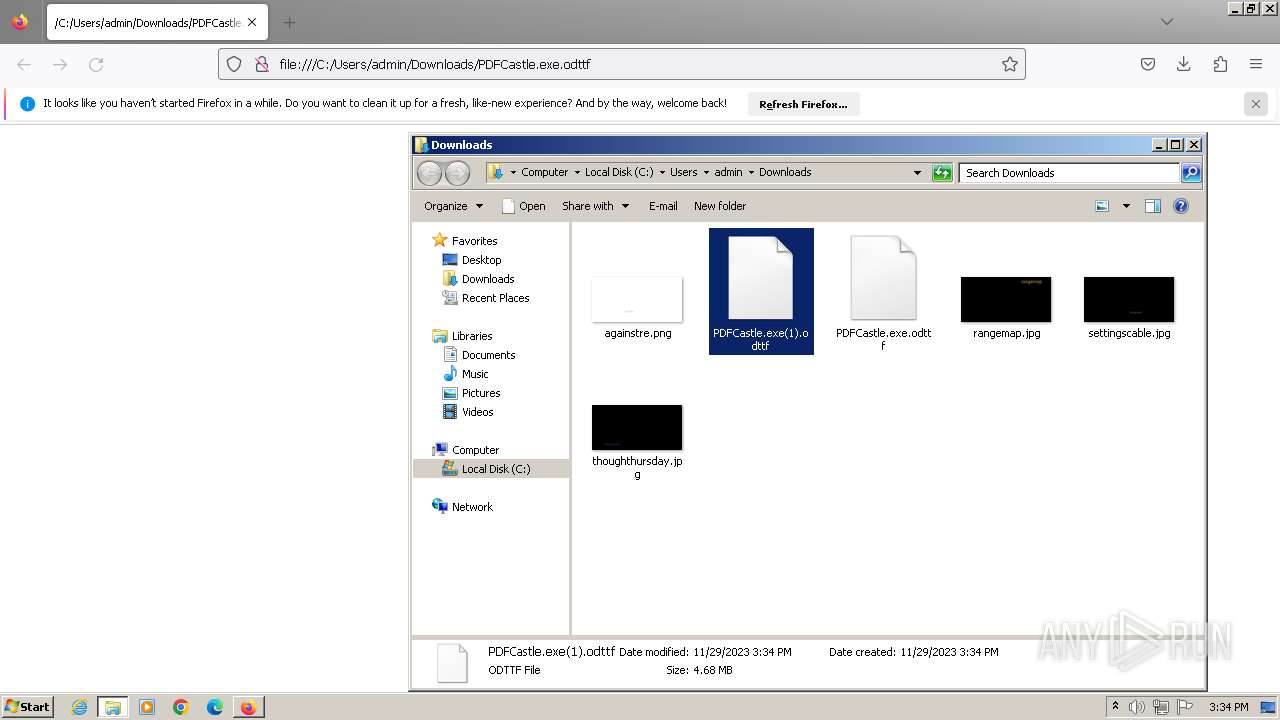Open the Windows Start menu
The width and height of the screenshot is (1280, 720).
[x=28, y=707]
